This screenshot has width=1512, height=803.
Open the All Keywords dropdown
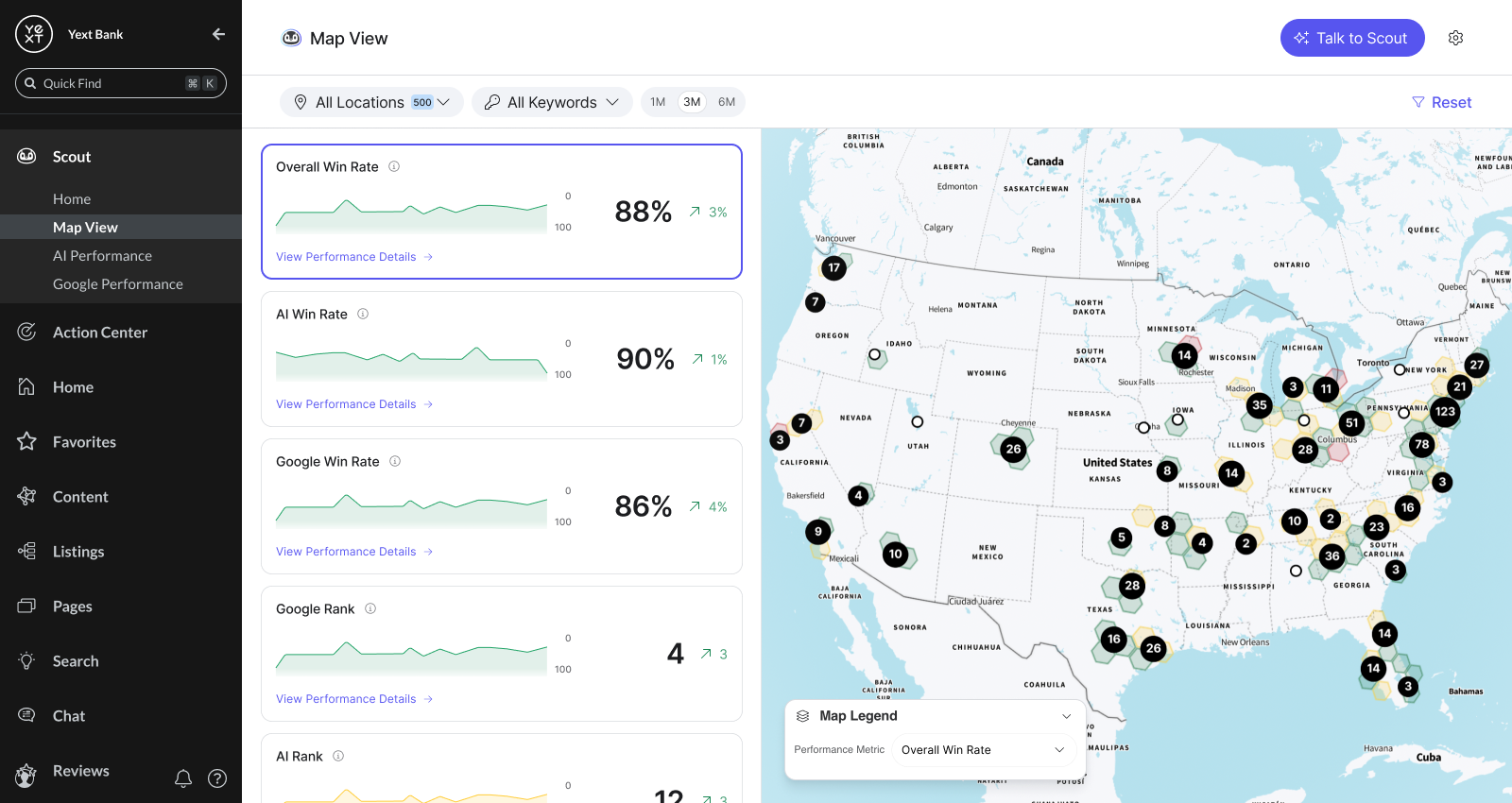(552, 102)
